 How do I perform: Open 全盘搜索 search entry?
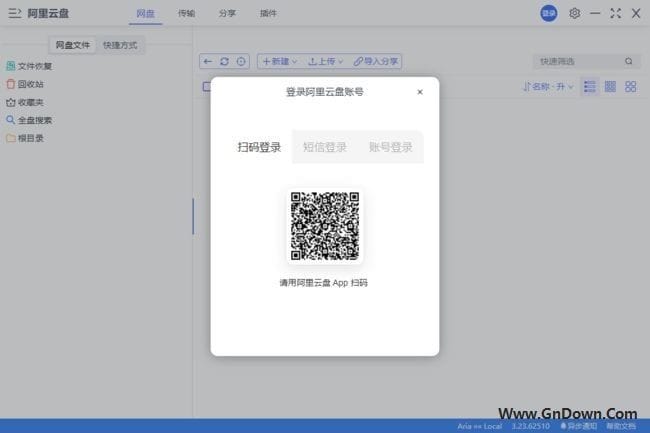29,120
